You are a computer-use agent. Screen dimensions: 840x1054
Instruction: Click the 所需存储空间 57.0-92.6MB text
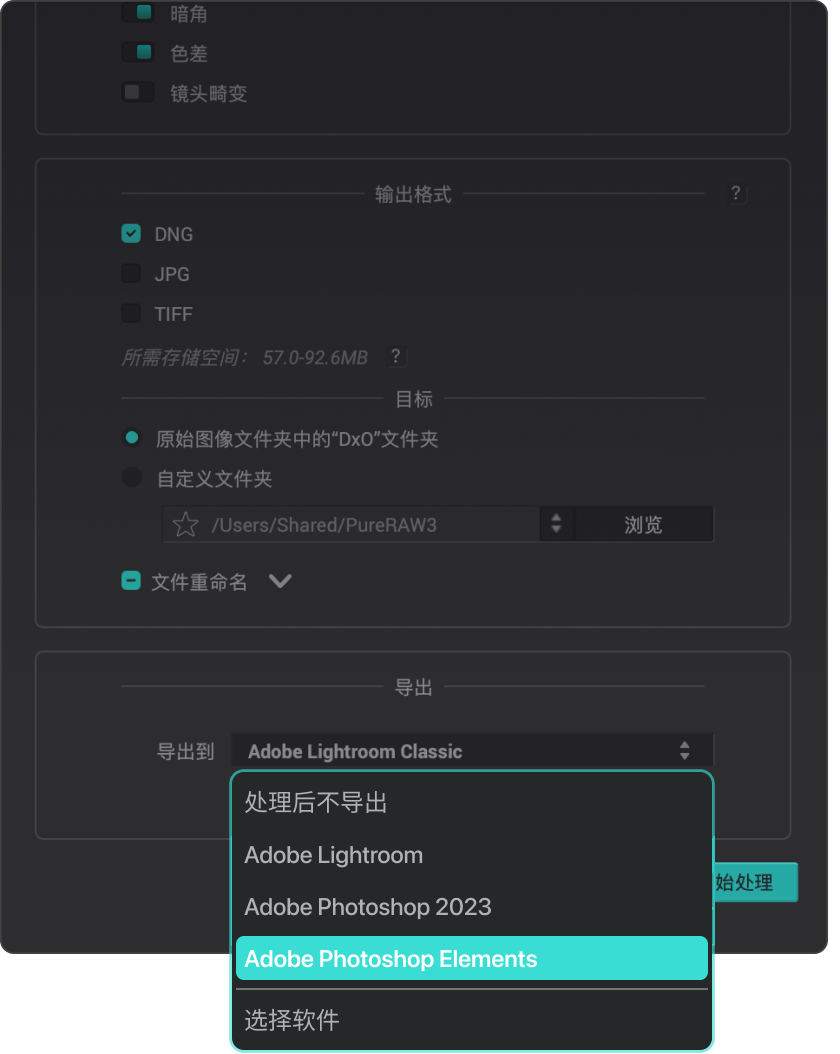point(245,357)
